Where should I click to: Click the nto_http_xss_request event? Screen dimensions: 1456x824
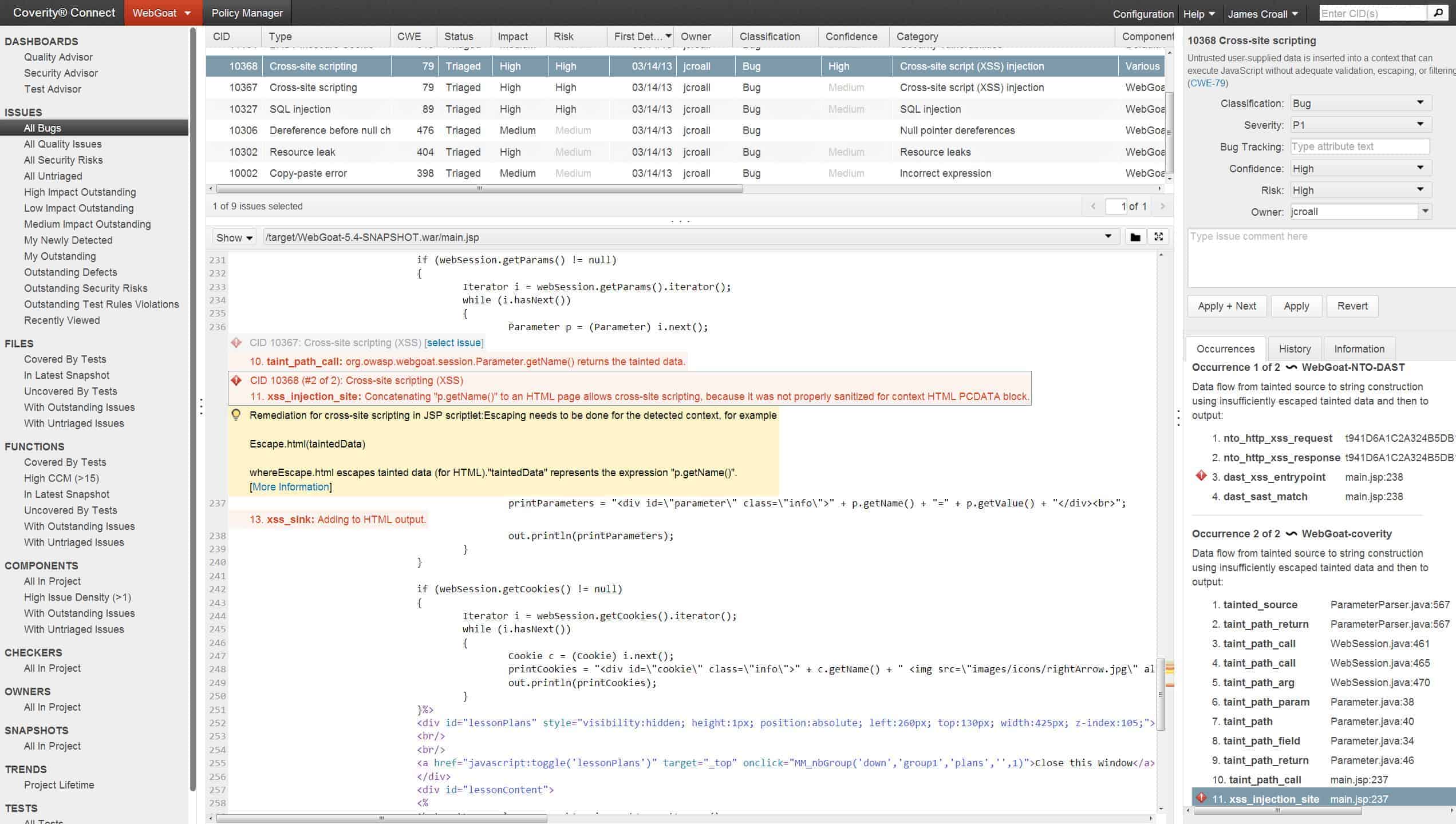point(1277,438)
